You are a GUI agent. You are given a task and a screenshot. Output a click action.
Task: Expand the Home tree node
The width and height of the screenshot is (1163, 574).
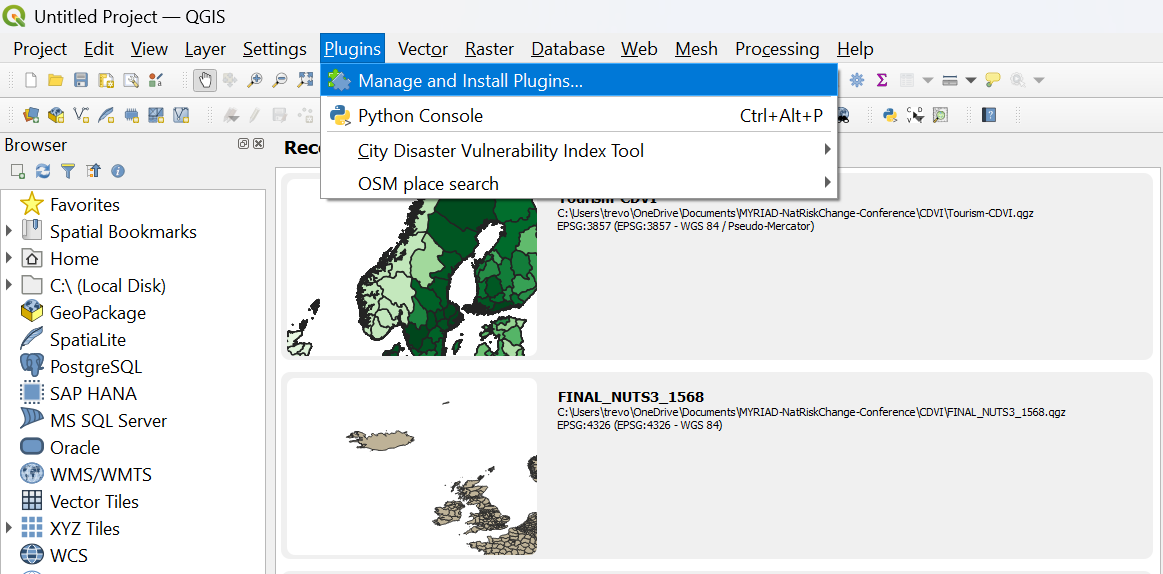tap(9, 258)
